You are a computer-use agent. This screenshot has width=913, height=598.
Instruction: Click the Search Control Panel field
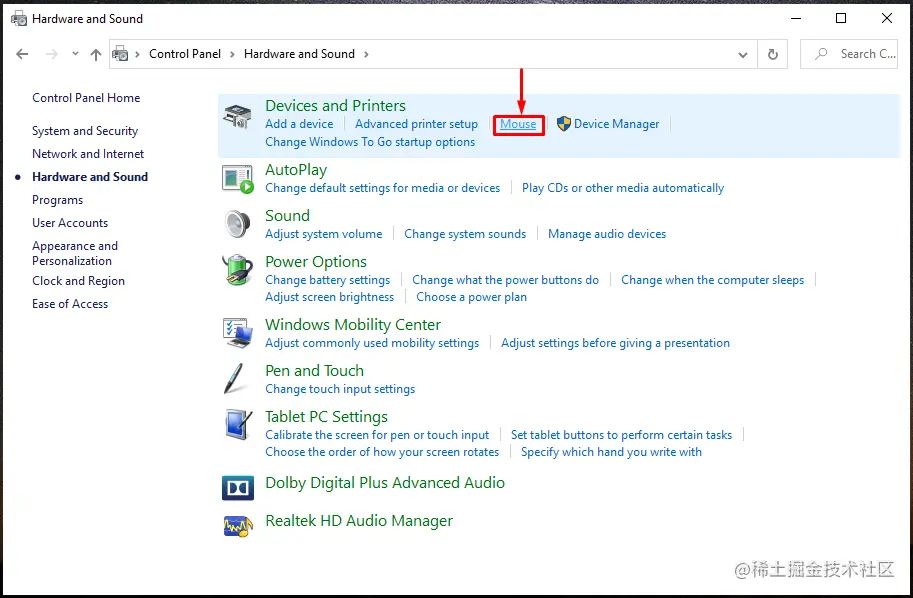(x=849, y=54)
